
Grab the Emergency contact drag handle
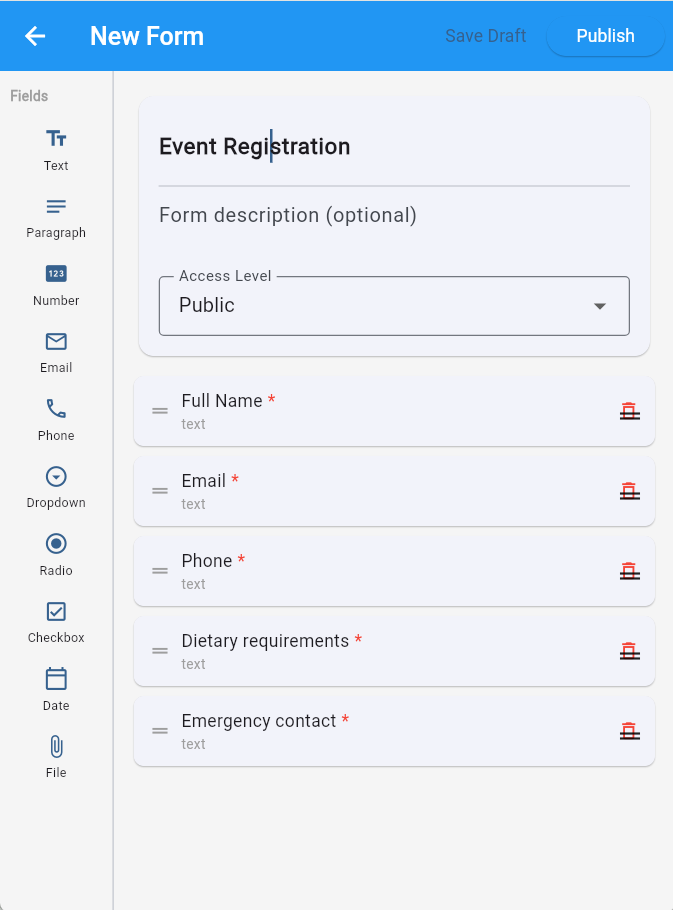tap(160, 731)
